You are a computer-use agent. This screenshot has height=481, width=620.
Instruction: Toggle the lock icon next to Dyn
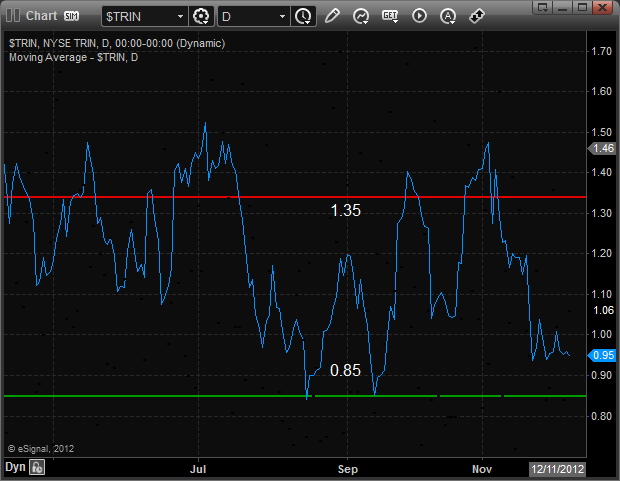point(37,467)
